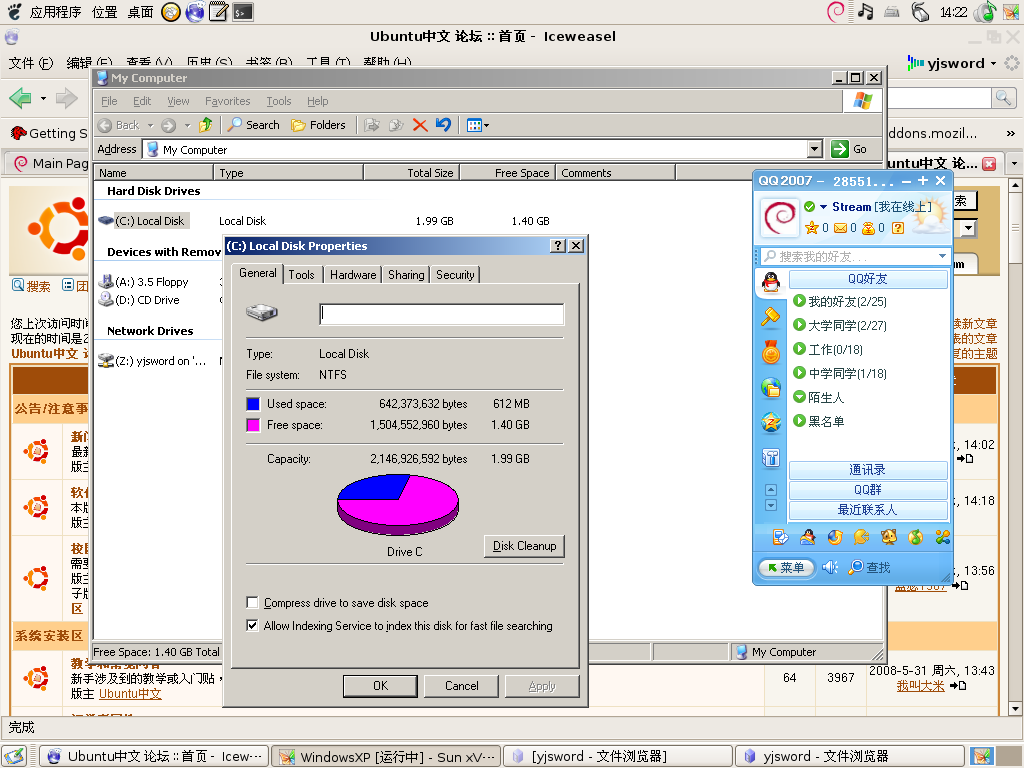
Task: Select the (C:) Local Disk drive in My Computer
Action: pyautogui.click(x=143, y=221)
